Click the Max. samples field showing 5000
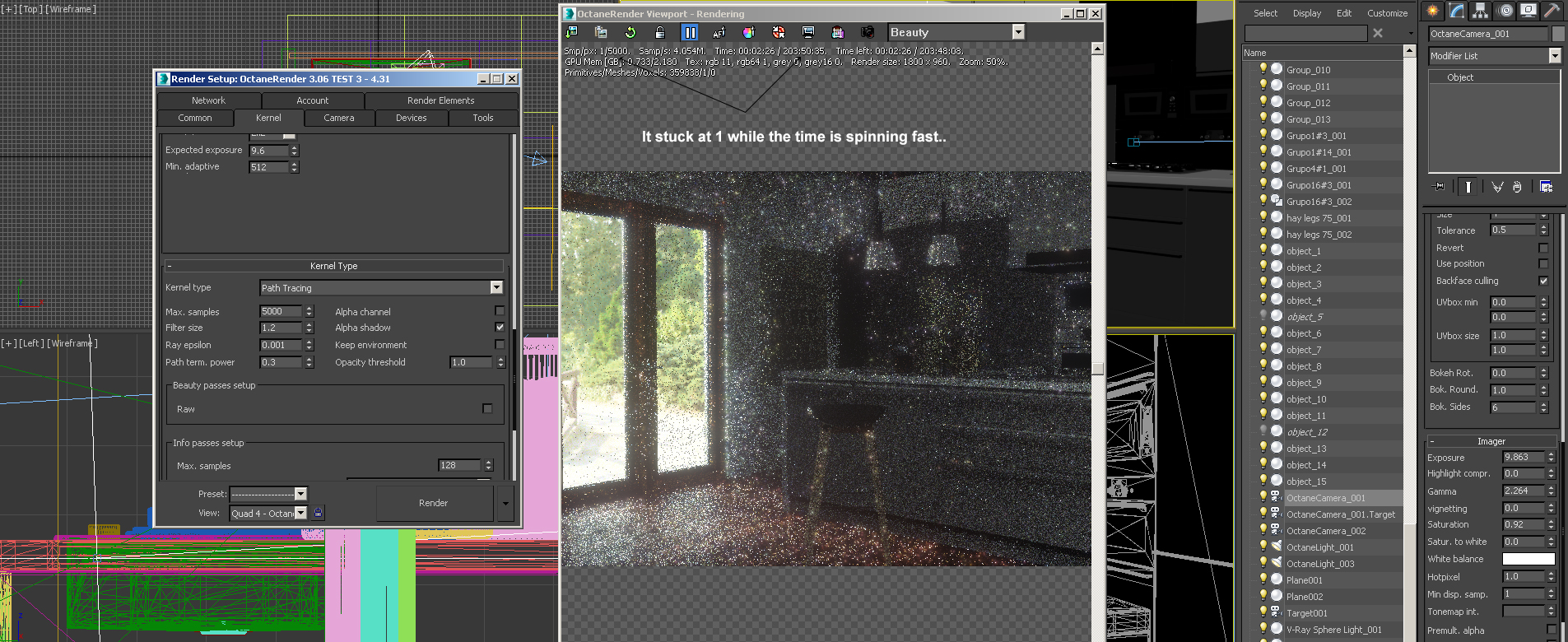The height and width of the screenshot is (642, 1568). click(x=281, y=311)
